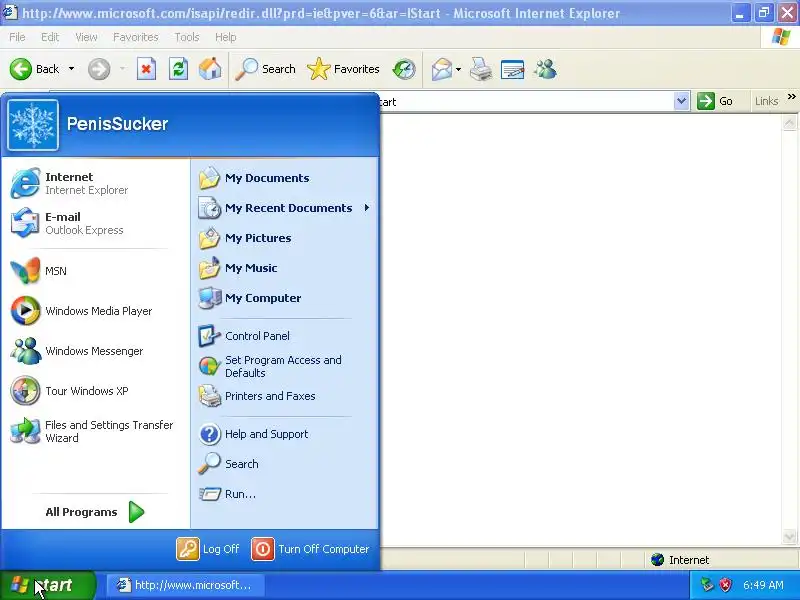The width and height of the screenshot is (800, 600).
Task: Click the Edit page icon in toolbar
Action: coord(513,69)
